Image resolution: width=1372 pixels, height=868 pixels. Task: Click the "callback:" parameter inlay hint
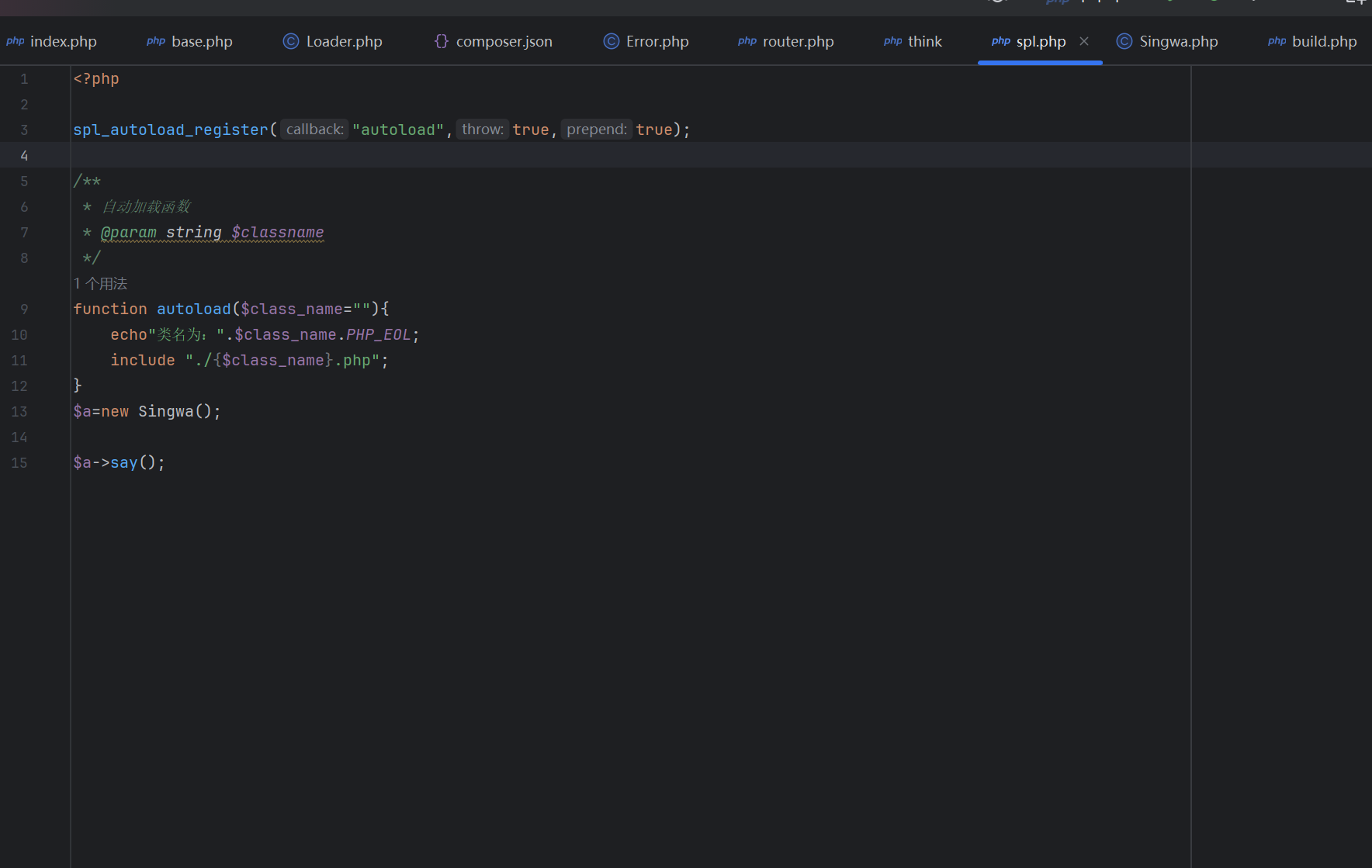pyautogui.click(x=314, y=130)
